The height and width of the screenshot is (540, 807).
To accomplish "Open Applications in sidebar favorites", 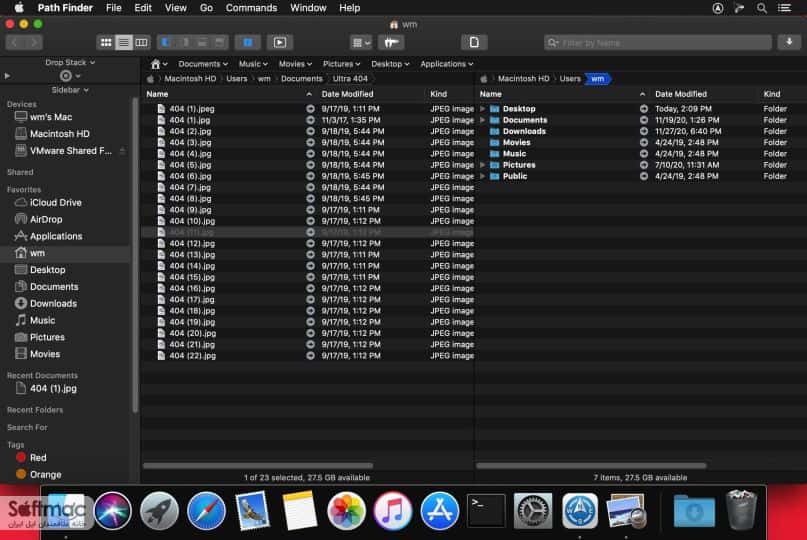I will pos(56,236).
